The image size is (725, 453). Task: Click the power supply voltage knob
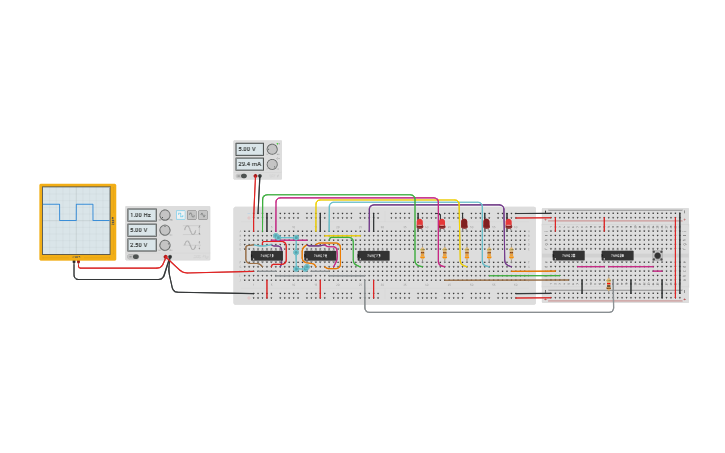(x=272, y=149)
